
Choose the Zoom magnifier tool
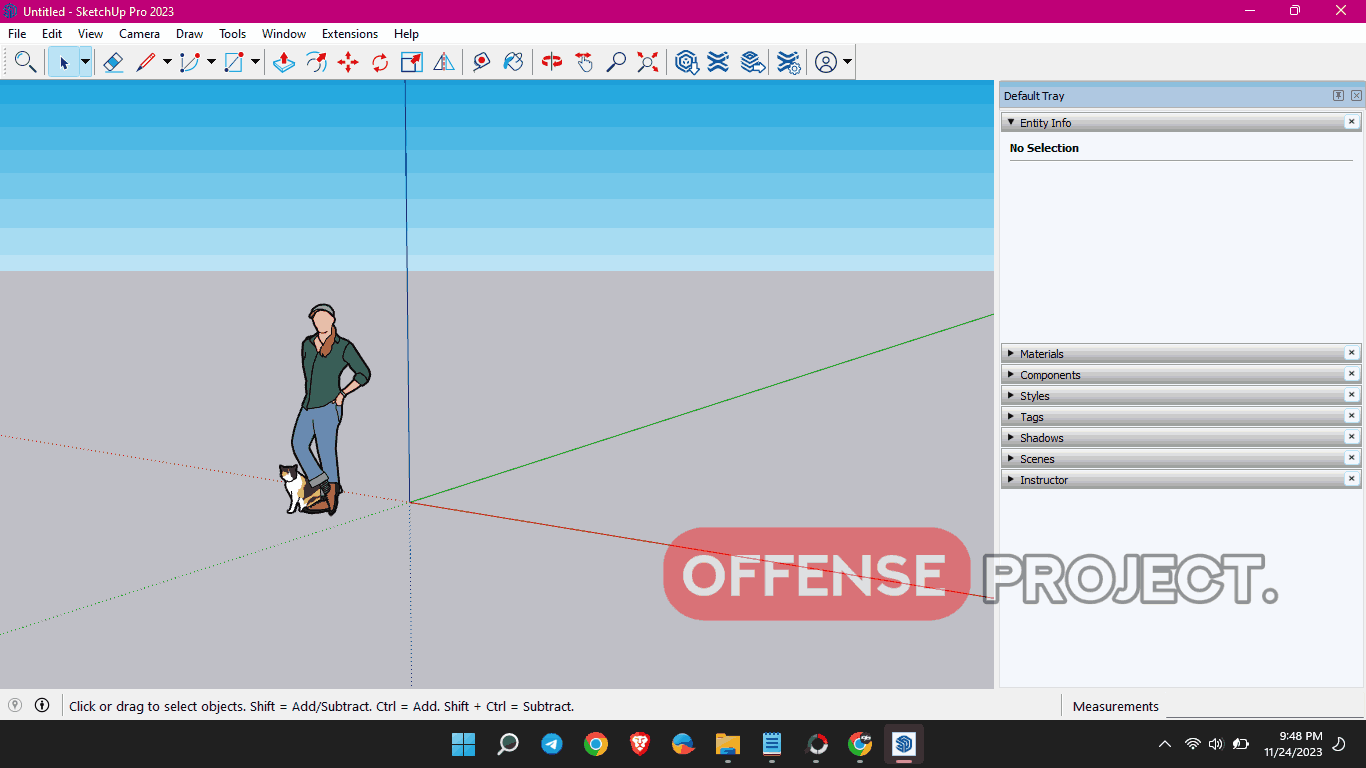coord(616,62)
